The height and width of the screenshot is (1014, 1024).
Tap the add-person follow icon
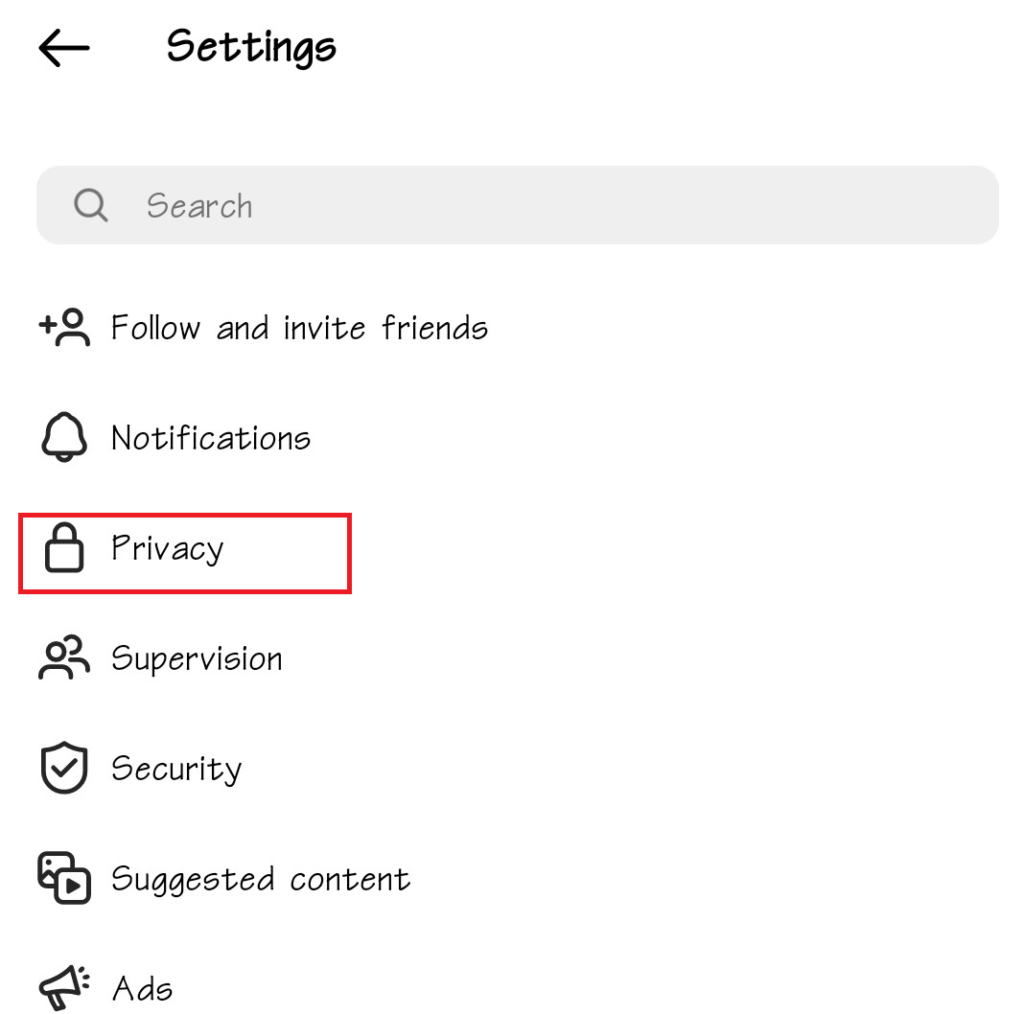click(64, 327)
